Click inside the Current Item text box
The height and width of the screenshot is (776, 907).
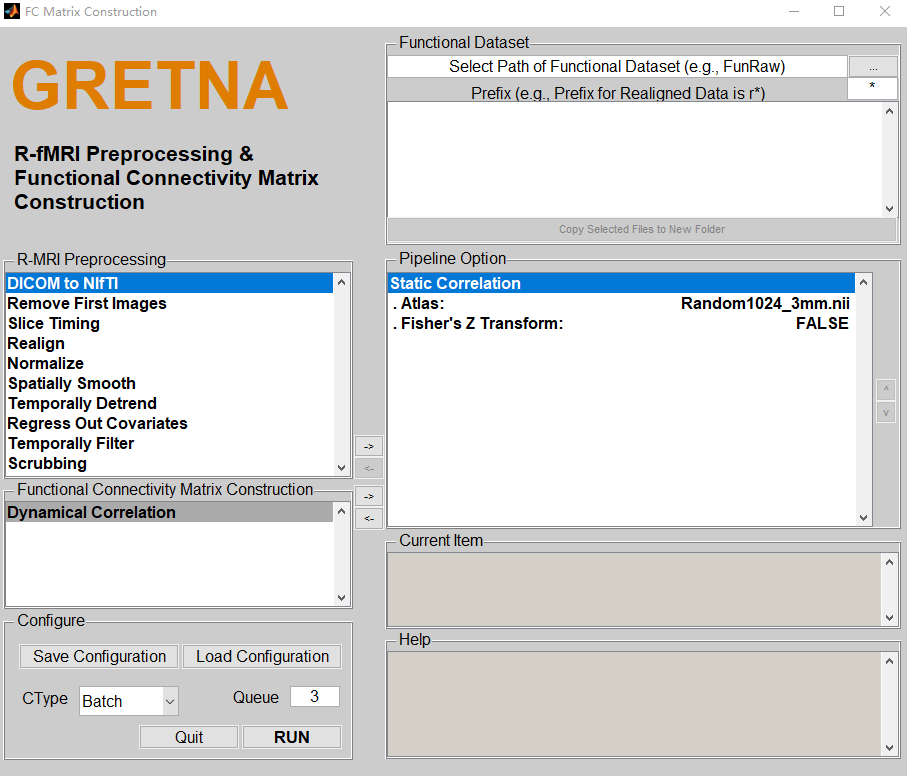coord(635,590)
